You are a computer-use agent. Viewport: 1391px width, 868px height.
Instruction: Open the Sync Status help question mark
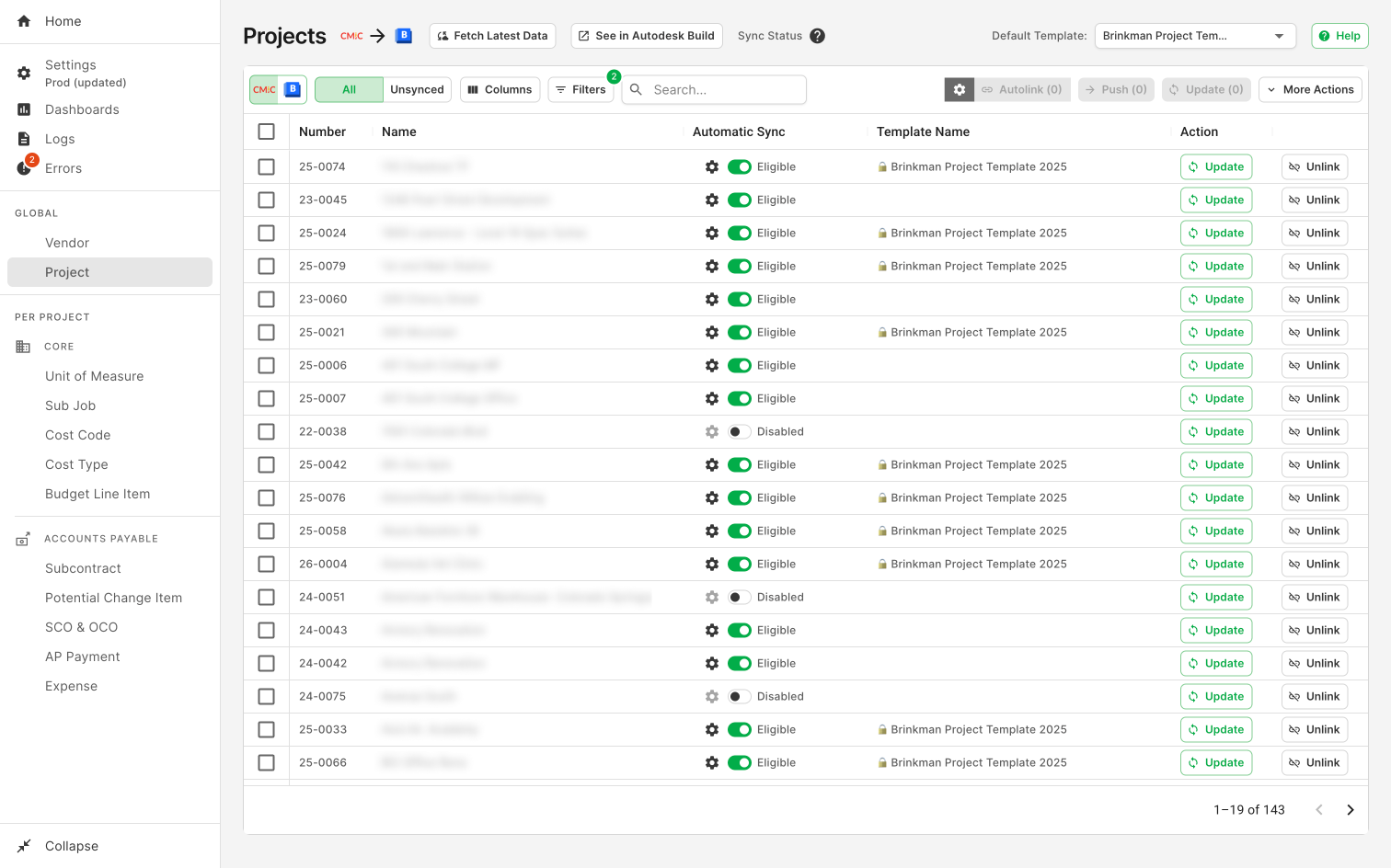pos(818,36)
